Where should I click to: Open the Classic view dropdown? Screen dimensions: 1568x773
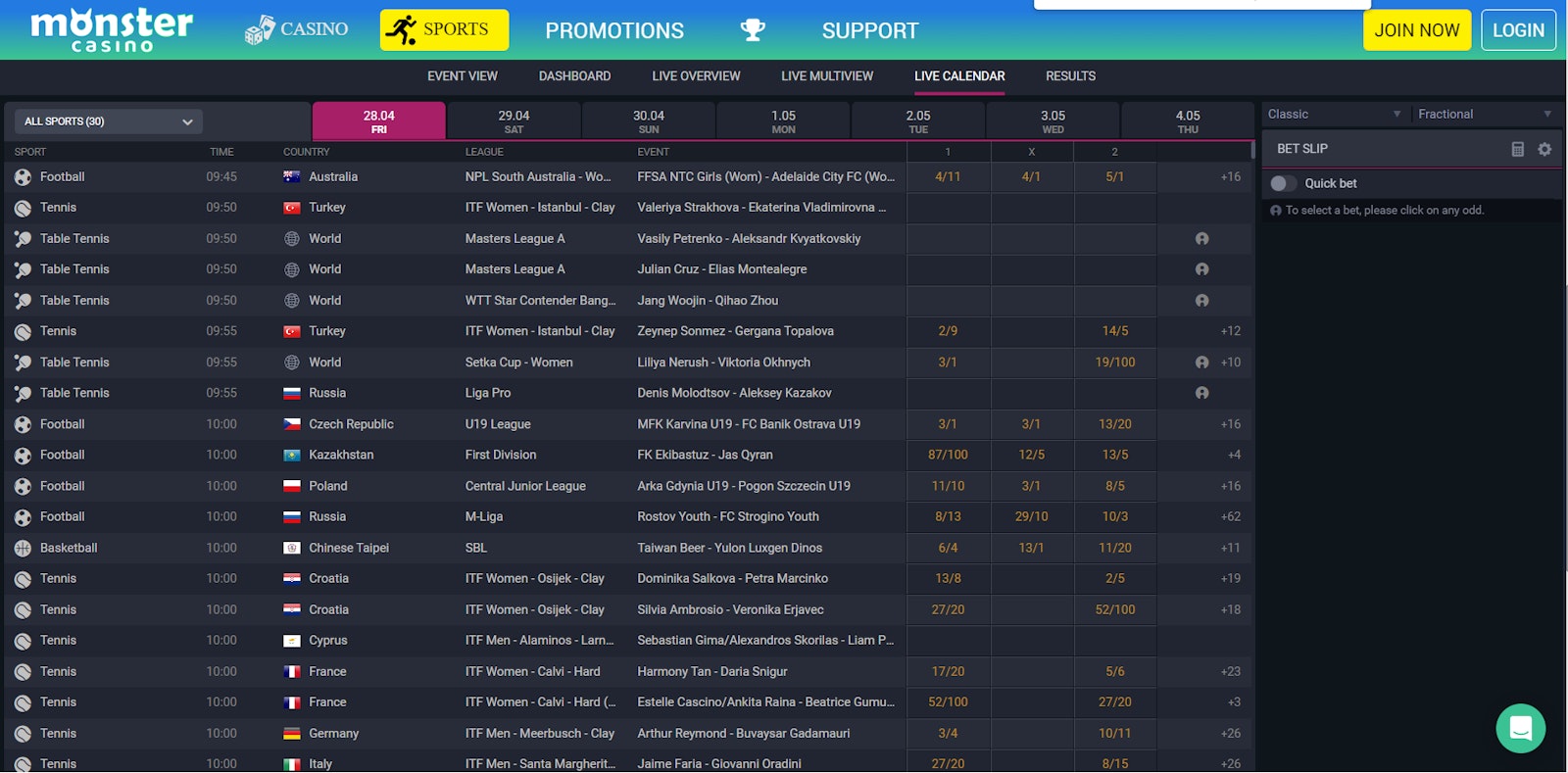click(1334, 115)
